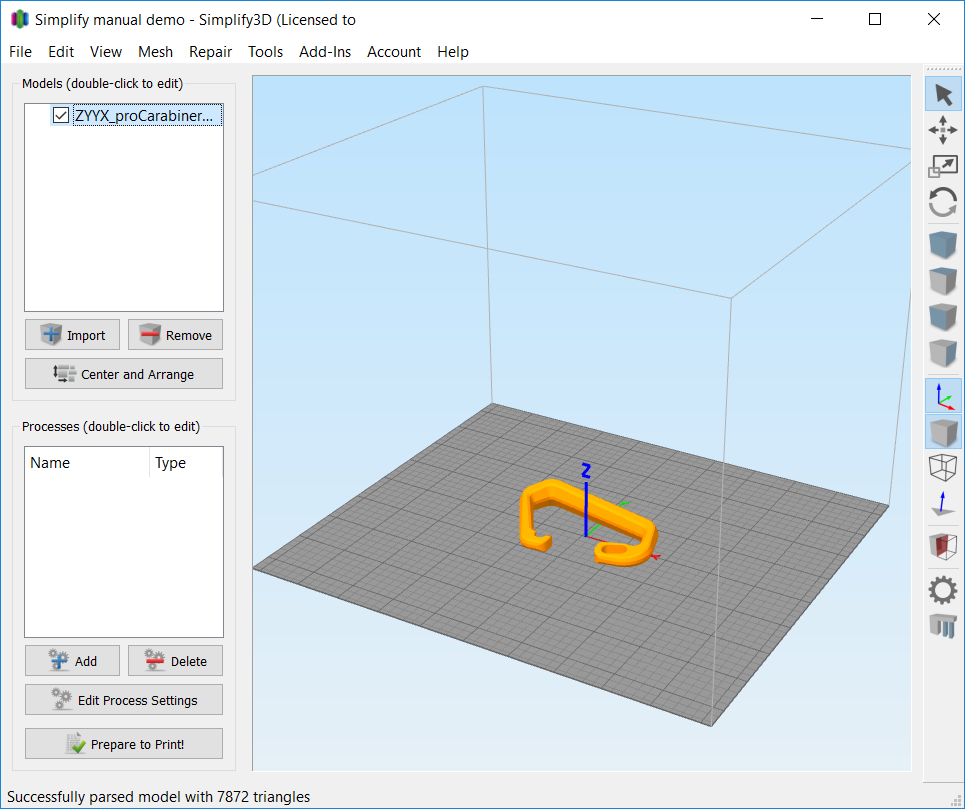The width and height of the screenshot is (965, 809).
Task: Click Center and Arrange
Action: coord(123,373)
